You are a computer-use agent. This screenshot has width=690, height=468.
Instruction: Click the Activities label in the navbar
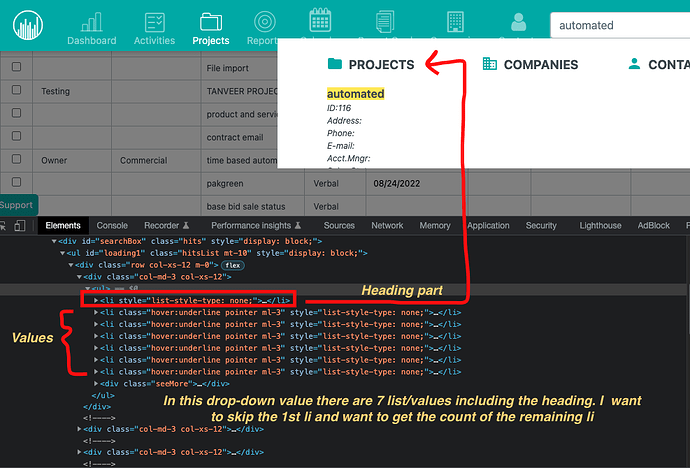[x=154, y=40]
